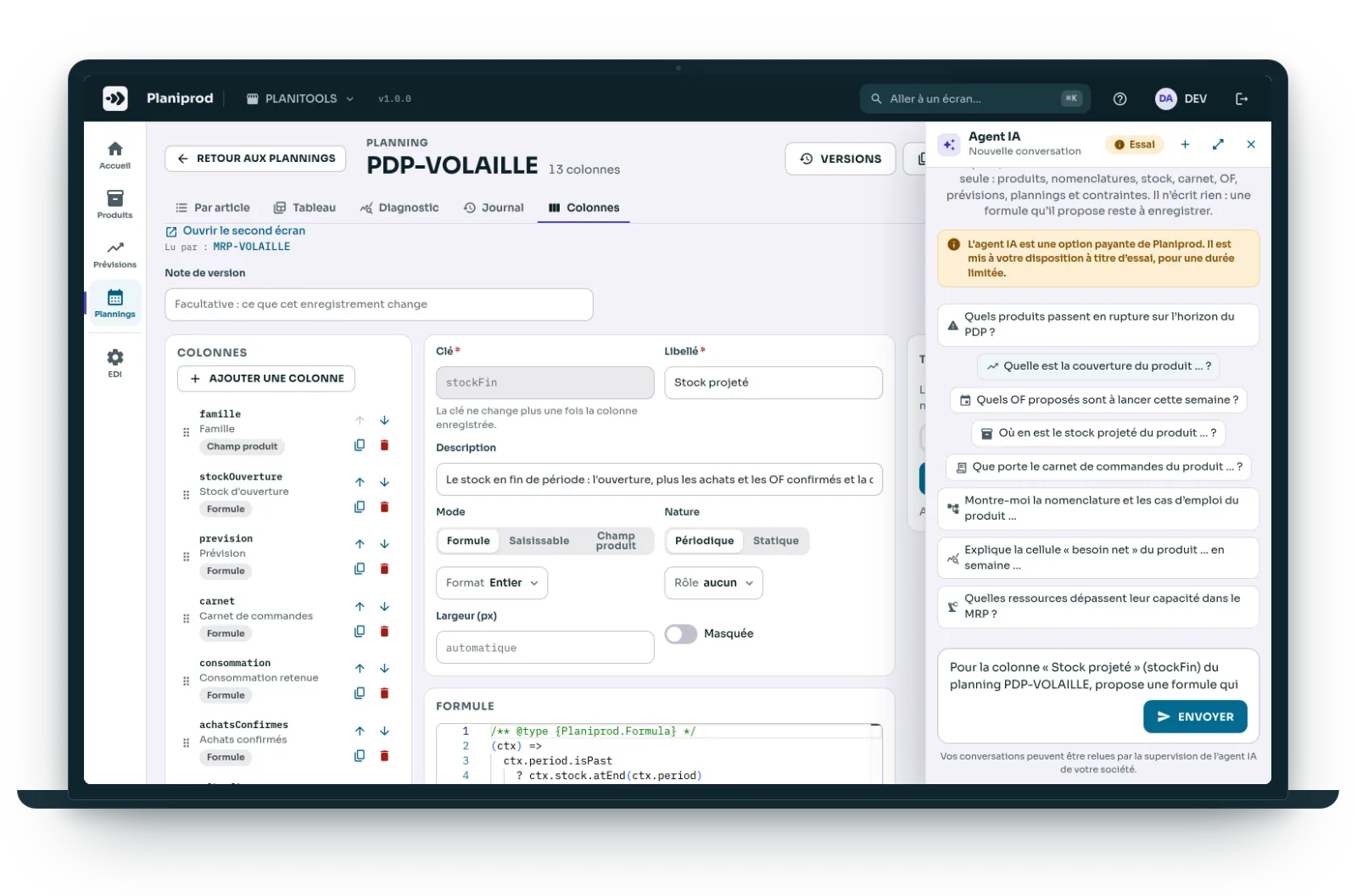Set Nature to Périodique
This screenshot has height=896, width=1357.
click(704, 541)
